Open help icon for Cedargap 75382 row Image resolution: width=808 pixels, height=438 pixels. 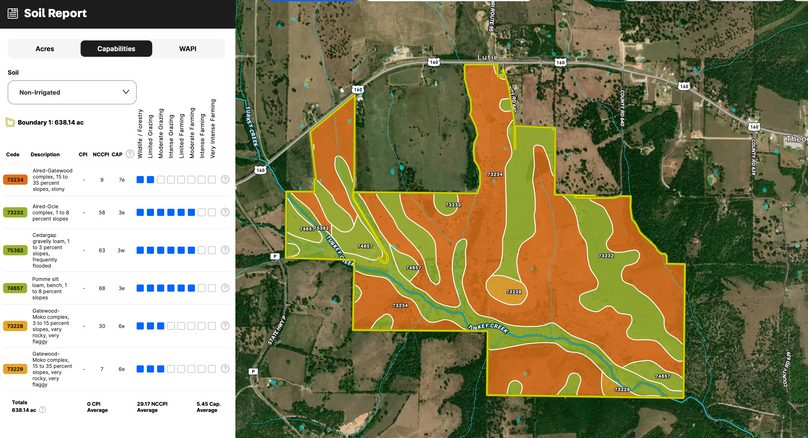(225, 251)
